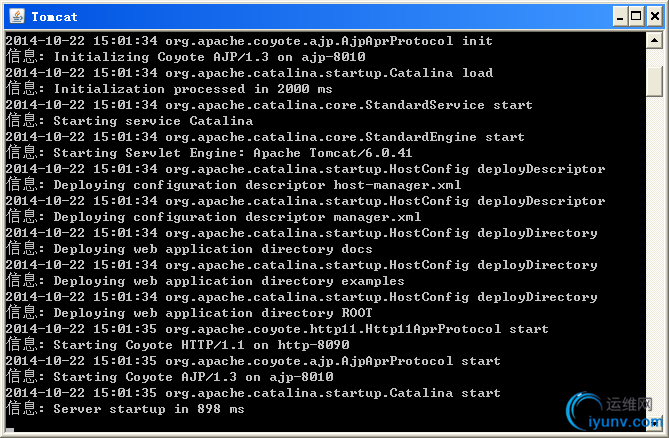
Task: Click "Initializing Coyote AJP/1.3 on ajp-8010" line
Action: pos(186,57)
